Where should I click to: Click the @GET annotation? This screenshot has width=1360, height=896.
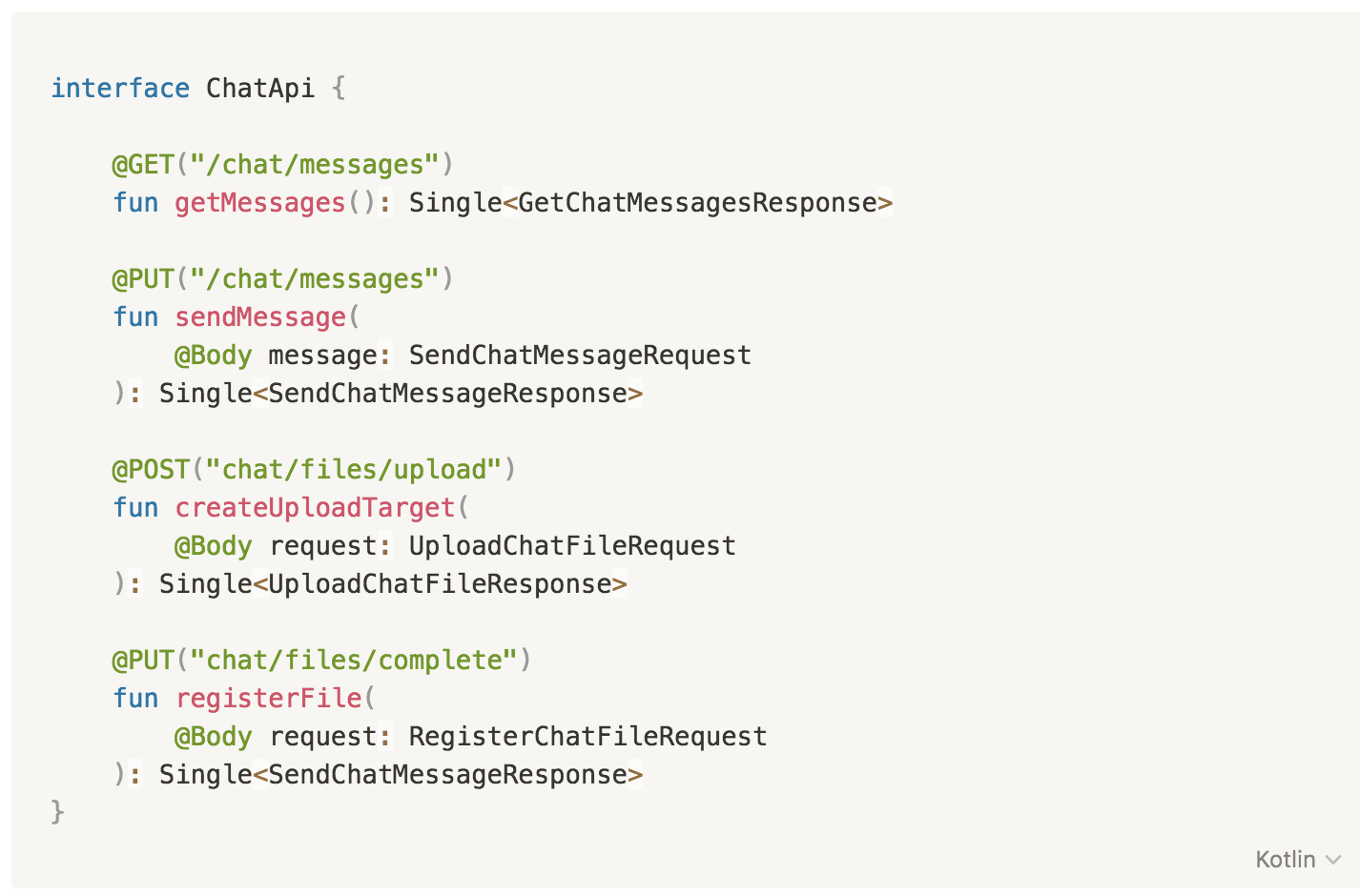(x=143, y=164)
